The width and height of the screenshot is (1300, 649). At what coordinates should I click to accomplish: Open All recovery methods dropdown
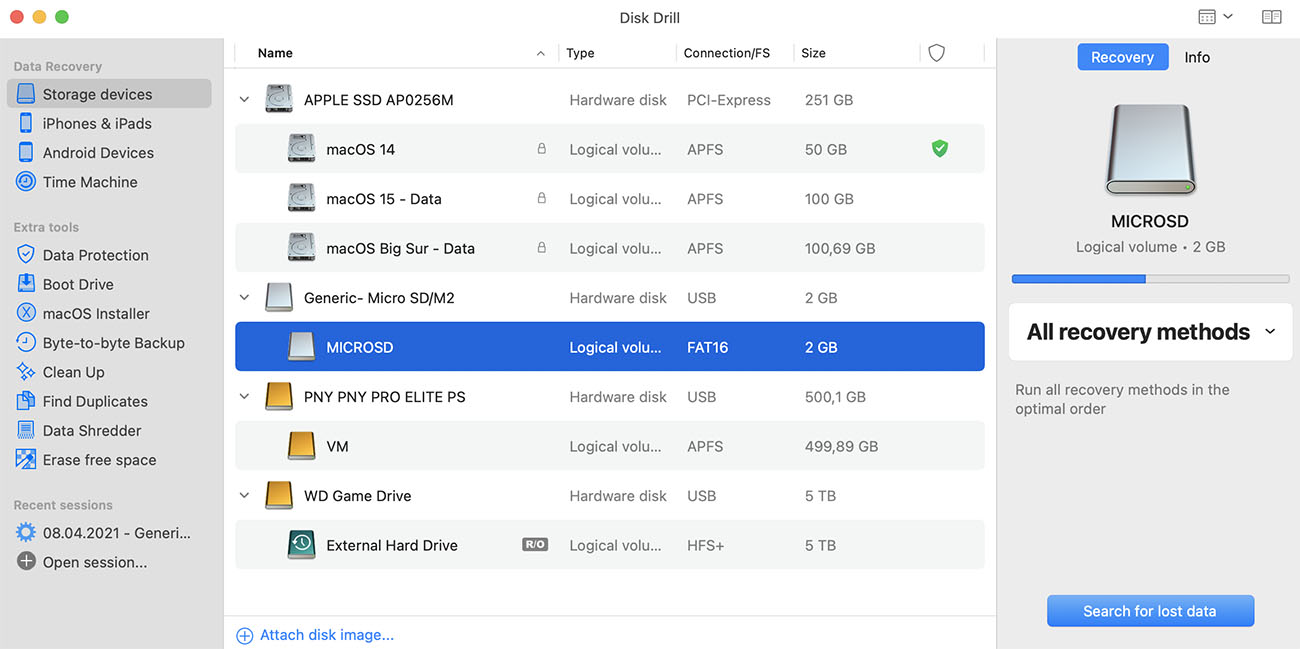click(x=1150, y=332)
